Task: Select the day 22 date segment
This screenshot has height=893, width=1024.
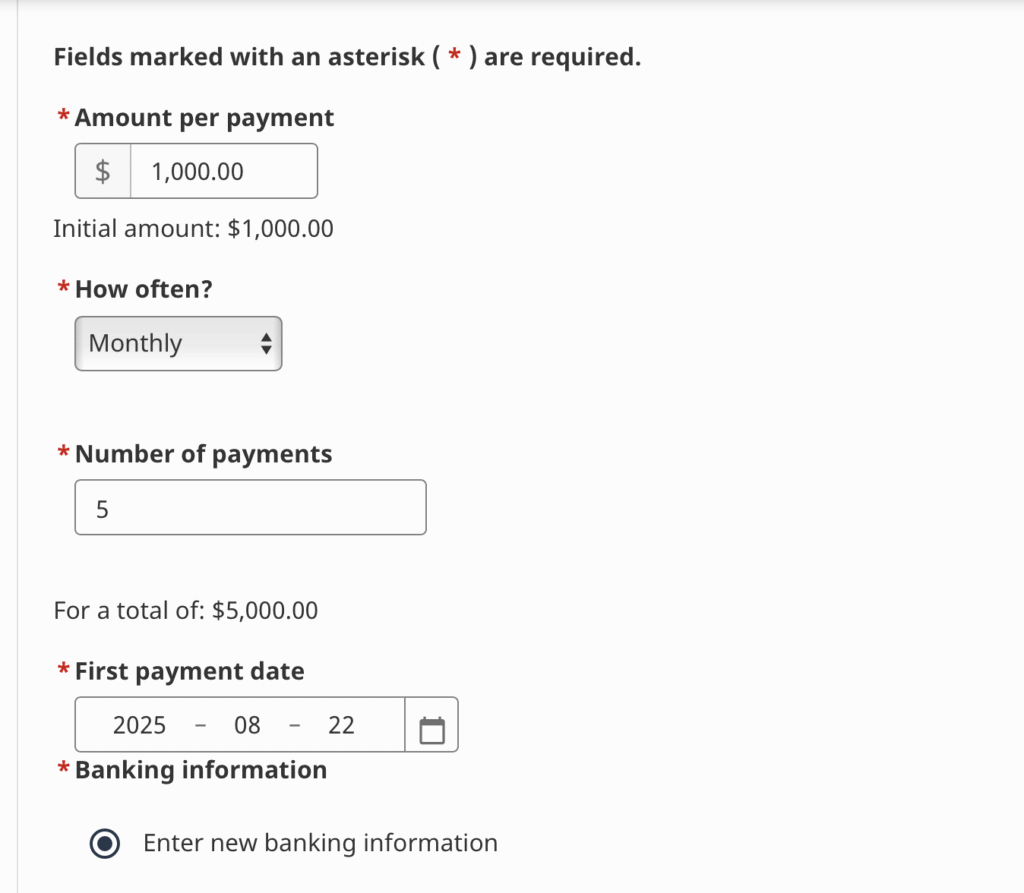Action: tap(341, 725)
